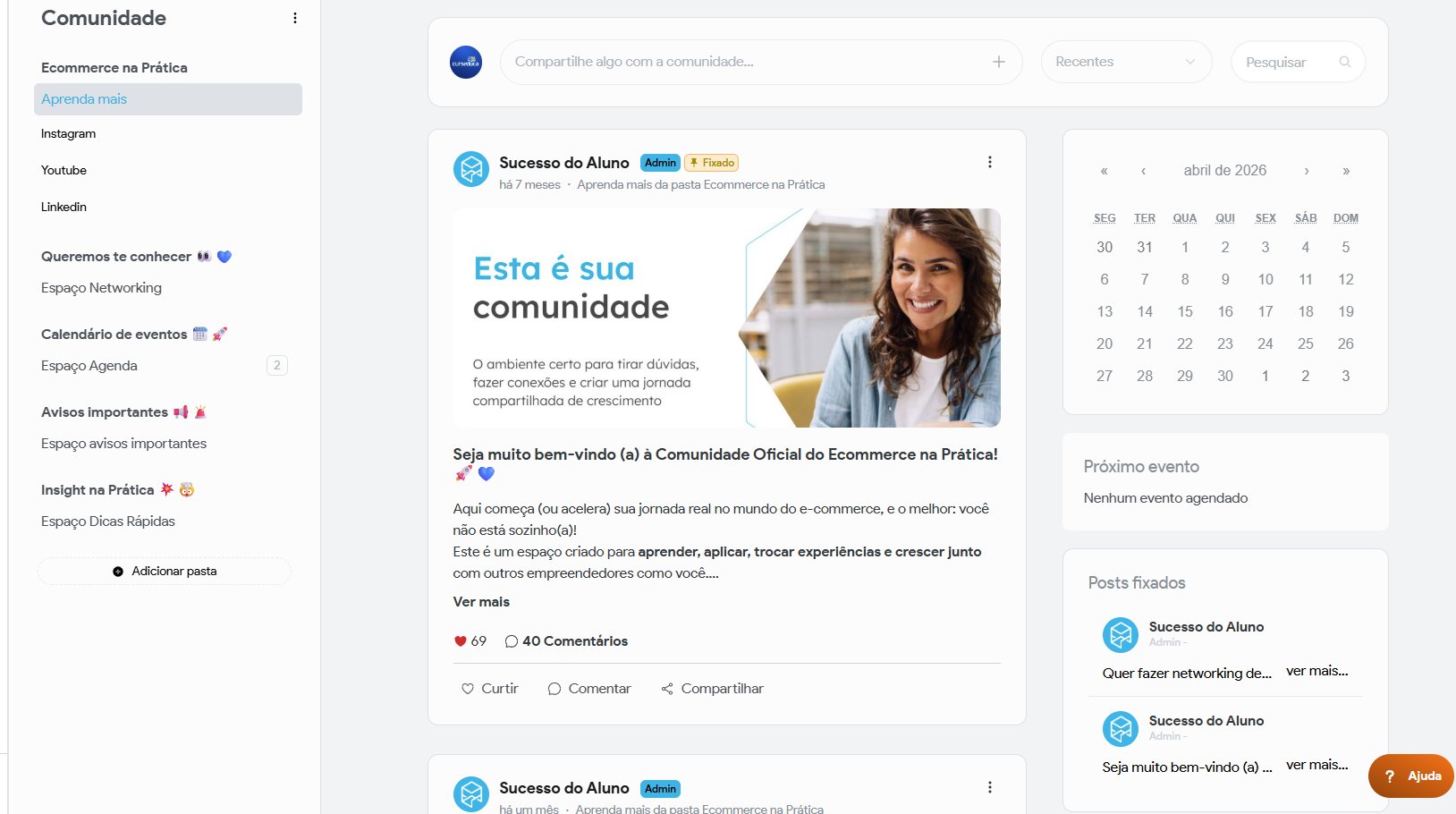Click Sucesso do Aluno avatar on pinned post
Screen dimensions: 1456x814
471,169
